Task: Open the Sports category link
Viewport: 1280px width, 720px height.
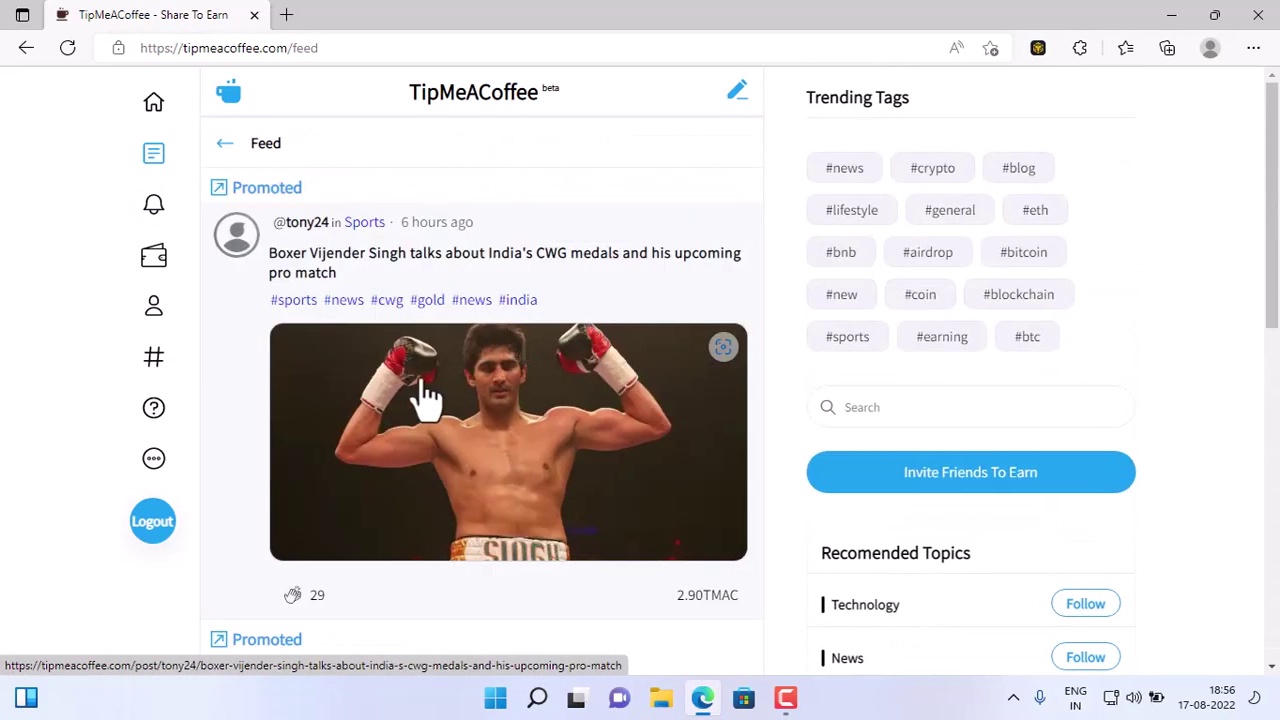Action: click(364, 222)
